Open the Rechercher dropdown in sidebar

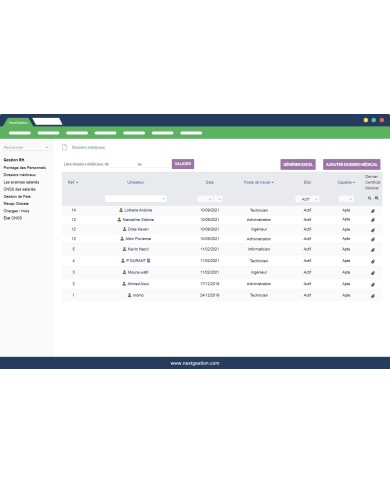(x=26, y=147)
